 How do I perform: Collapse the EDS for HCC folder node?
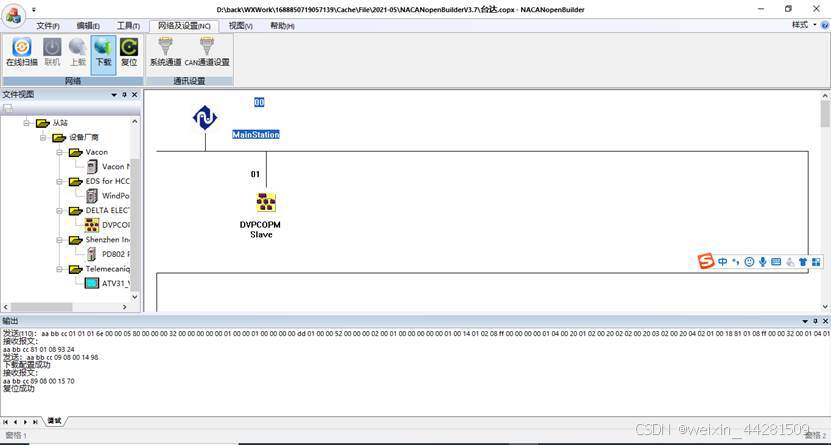(x=60, y=181)
